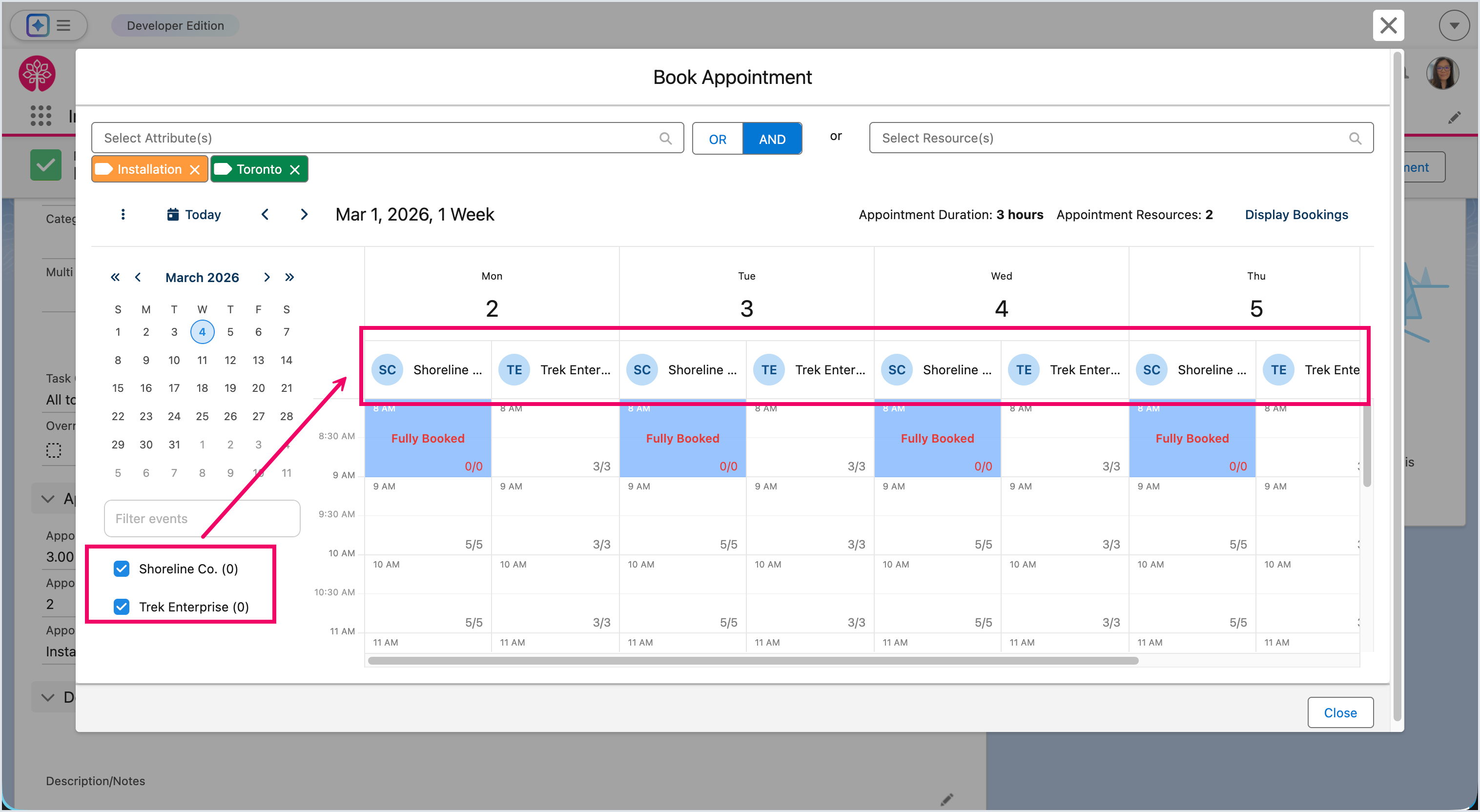This screenshot has height=812, width=1480.
Task: Click the search icon in Select Resource(s)
Action: (1355, 138)
